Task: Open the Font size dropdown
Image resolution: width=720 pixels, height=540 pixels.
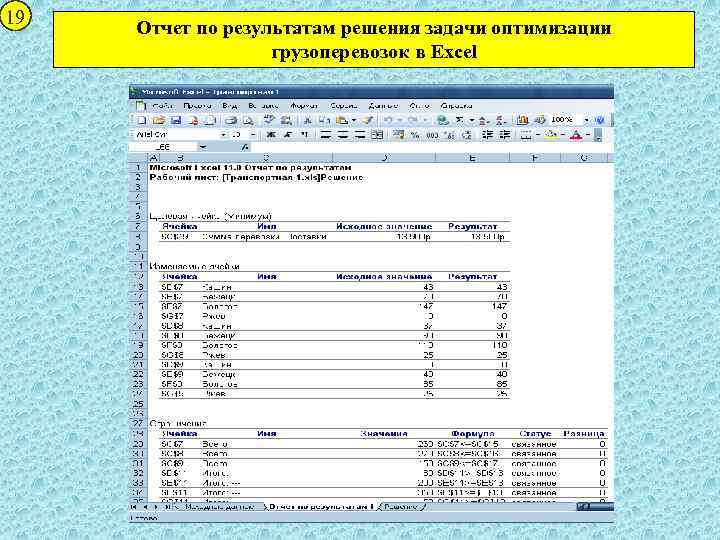Action: point(253,135)
